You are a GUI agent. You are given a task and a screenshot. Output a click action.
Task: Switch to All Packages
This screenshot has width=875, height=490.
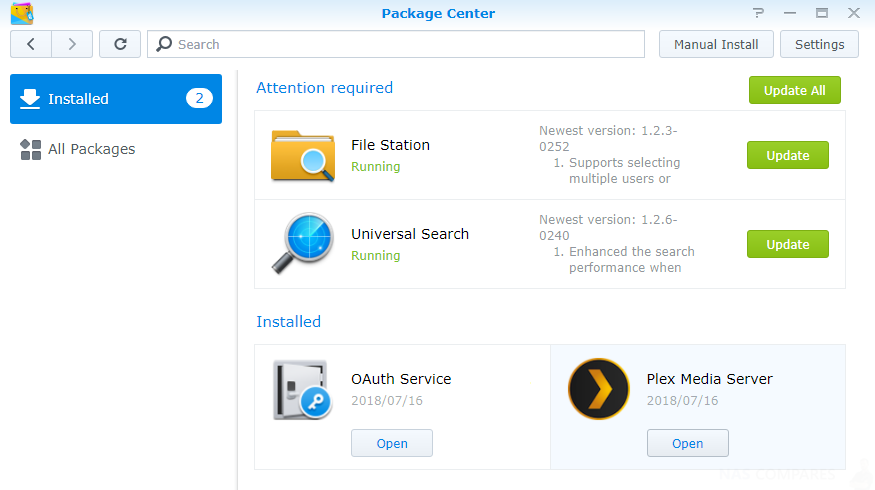116,149
